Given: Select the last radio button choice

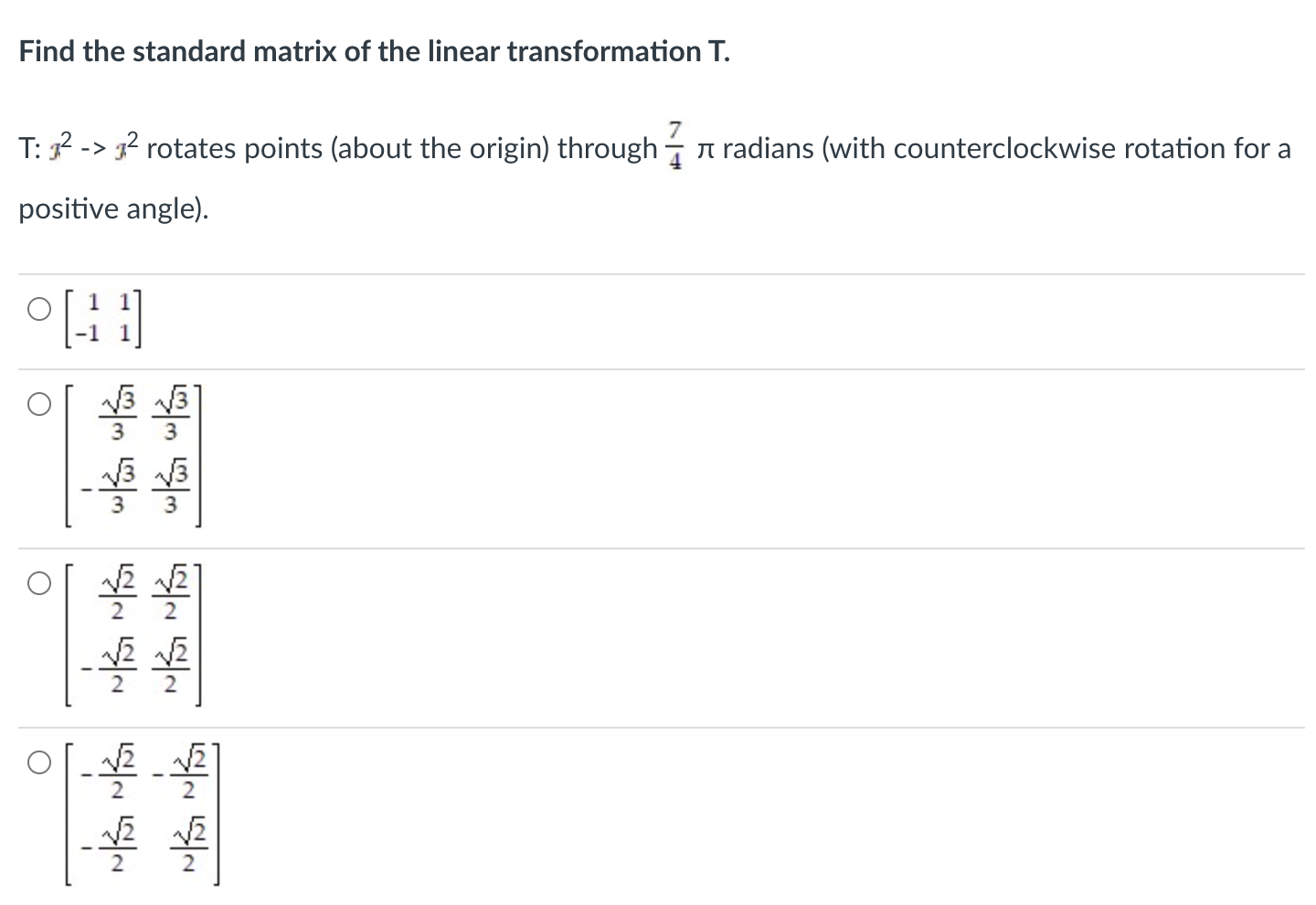Looking at the screenshot, I should [x=38, y=761].
